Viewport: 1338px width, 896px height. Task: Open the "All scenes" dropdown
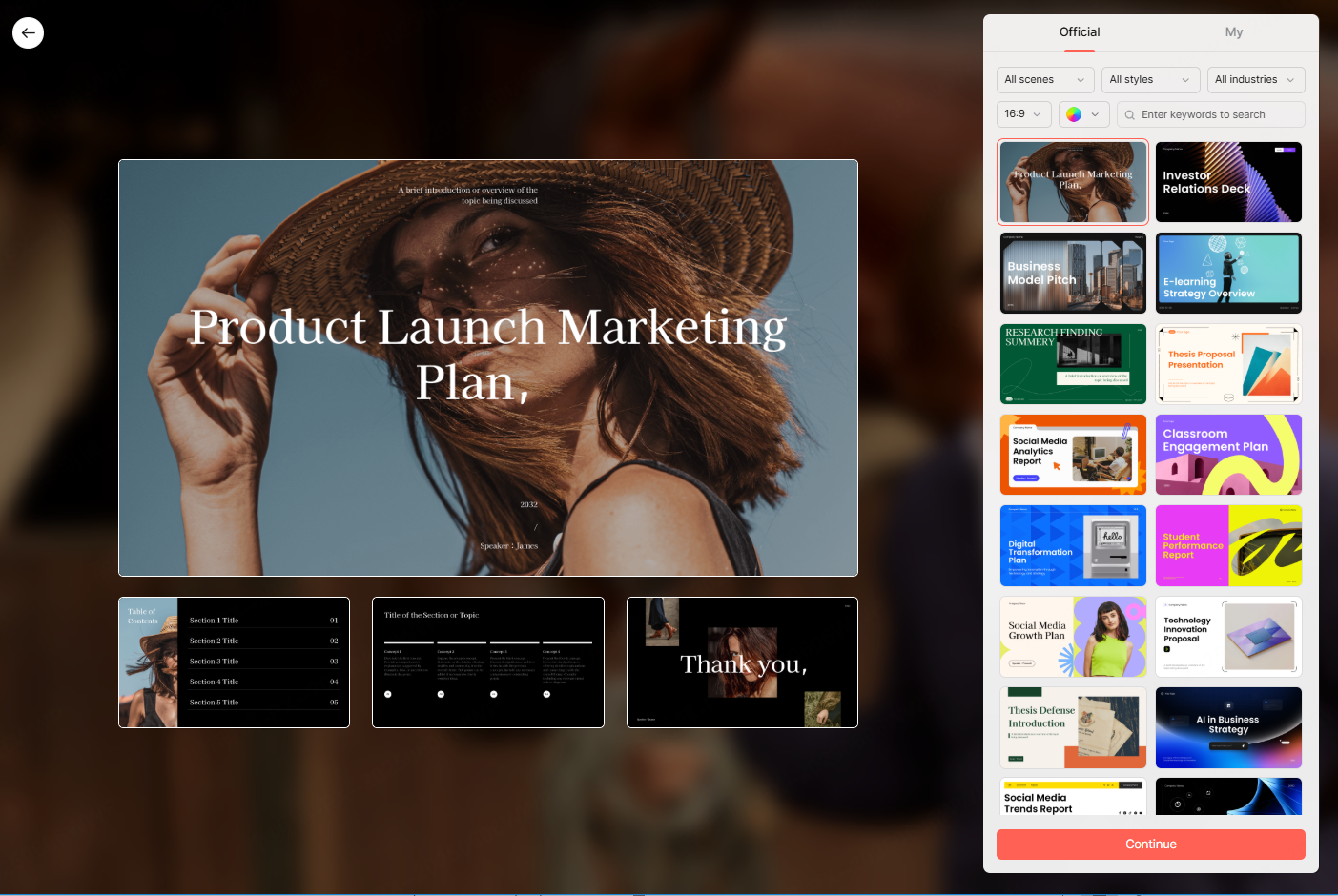point(1044,80)
